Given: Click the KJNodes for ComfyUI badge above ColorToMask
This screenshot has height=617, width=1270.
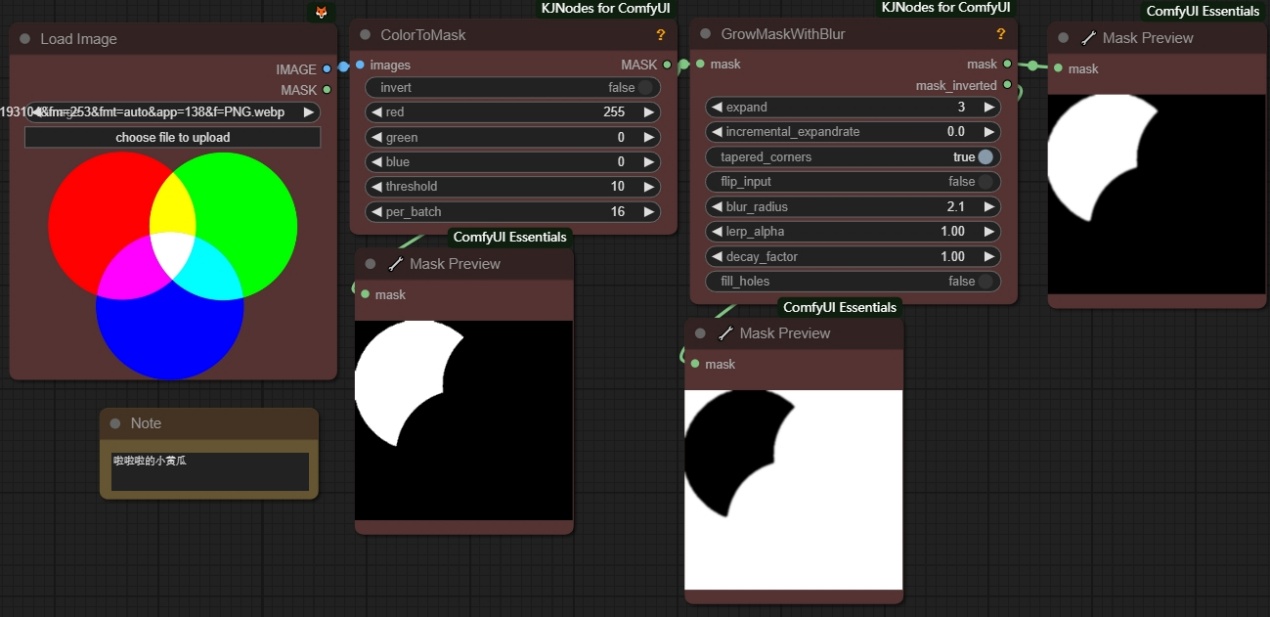Looking at the screenshot, I should click(606, 9).
